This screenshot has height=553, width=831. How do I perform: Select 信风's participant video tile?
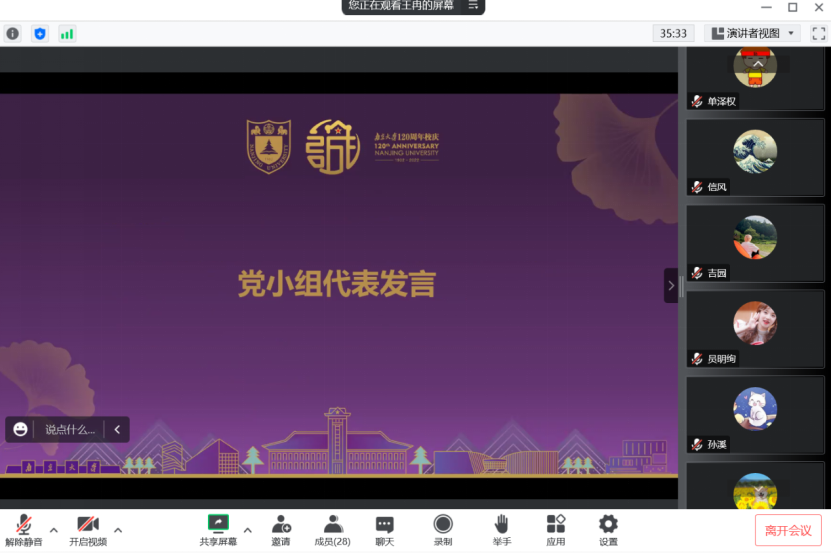pos(755,160)
